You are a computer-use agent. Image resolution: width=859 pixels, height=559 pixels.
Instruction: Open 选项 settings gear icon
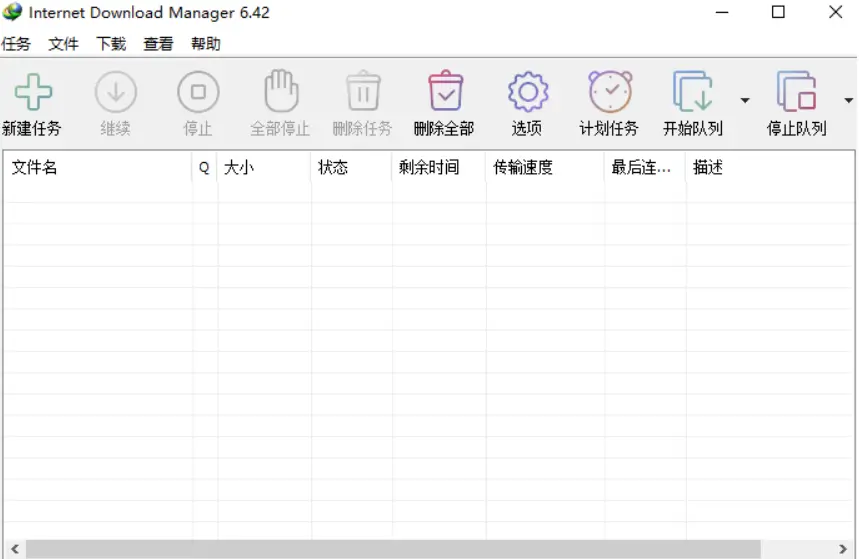[528, 92]
